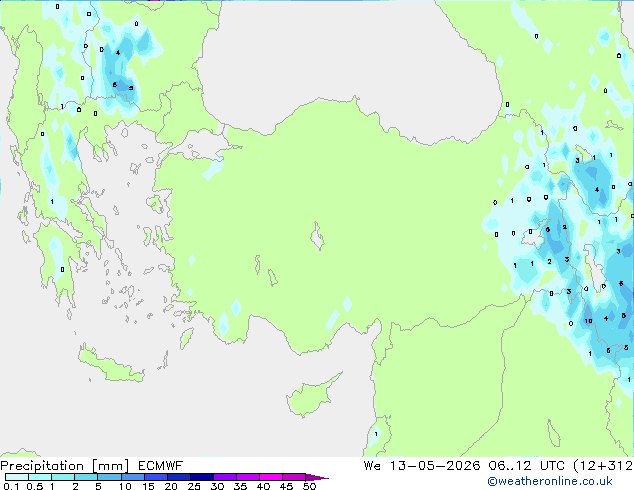Click the legend scale label "45"
The width and height of the screenshot is (634, 490).
coord(286,486)
